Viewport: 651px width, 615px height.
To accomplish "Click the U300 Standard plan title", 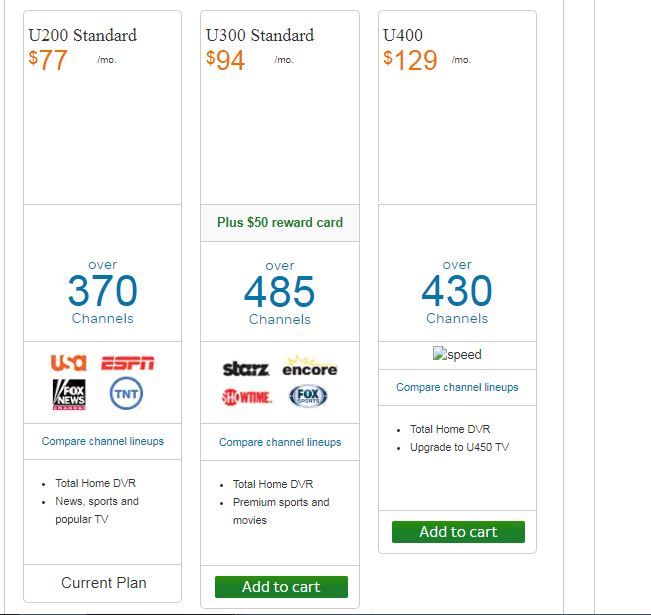I will click(260, 35).
